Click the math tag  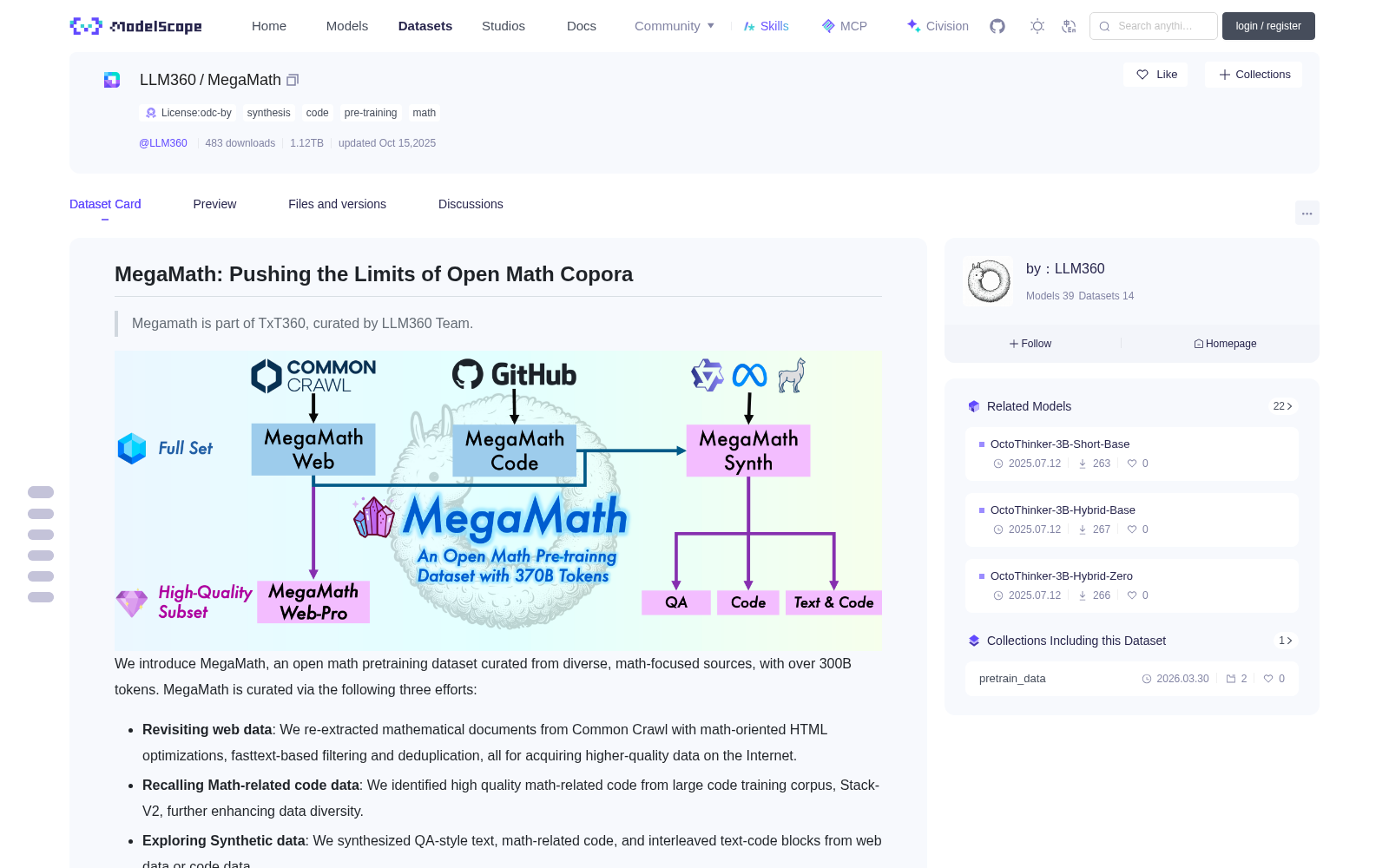click(425, 113)
